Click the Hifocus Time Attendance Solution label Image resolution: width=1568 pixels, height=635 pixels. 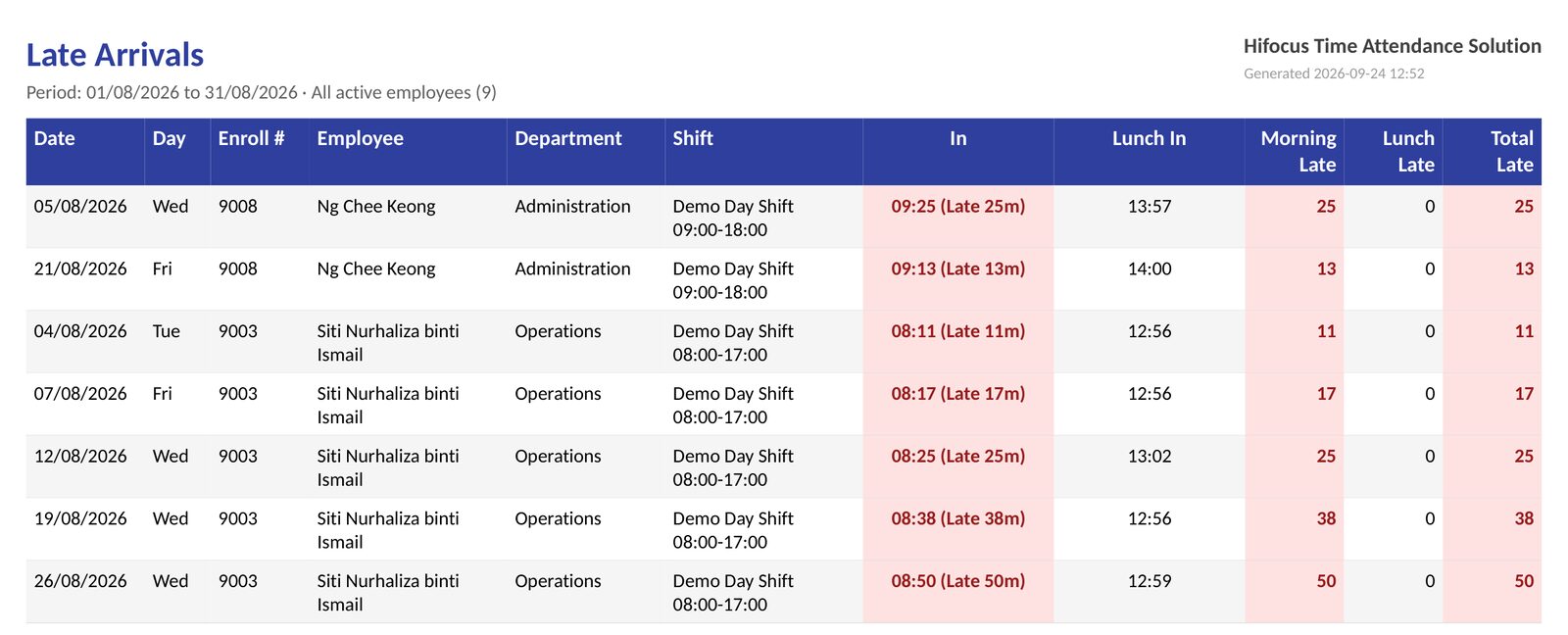pyautogui.click(x=1392, y=46)
